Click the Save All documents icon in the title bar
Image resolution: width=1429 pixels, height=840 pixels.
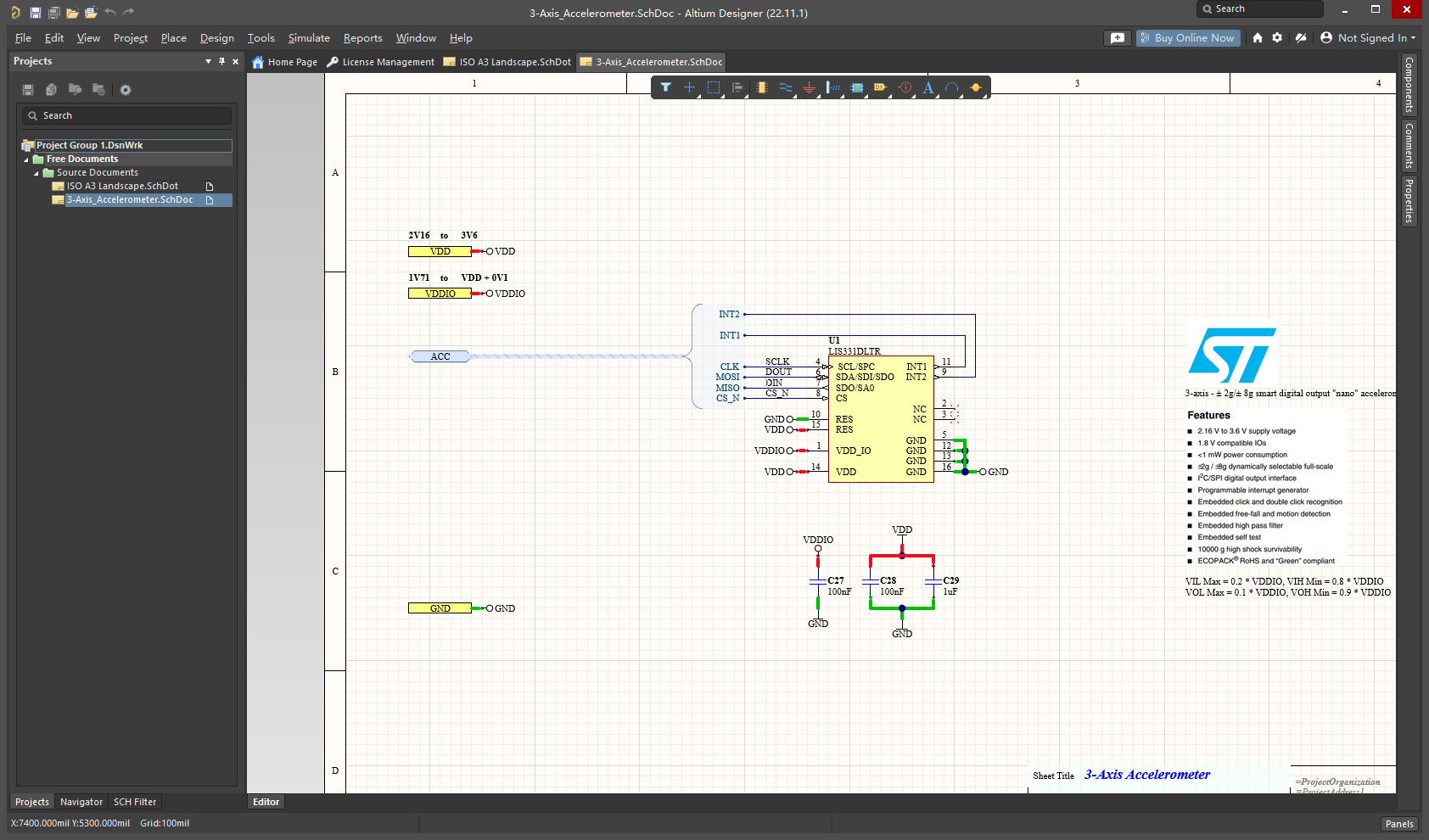pos(53,12)
